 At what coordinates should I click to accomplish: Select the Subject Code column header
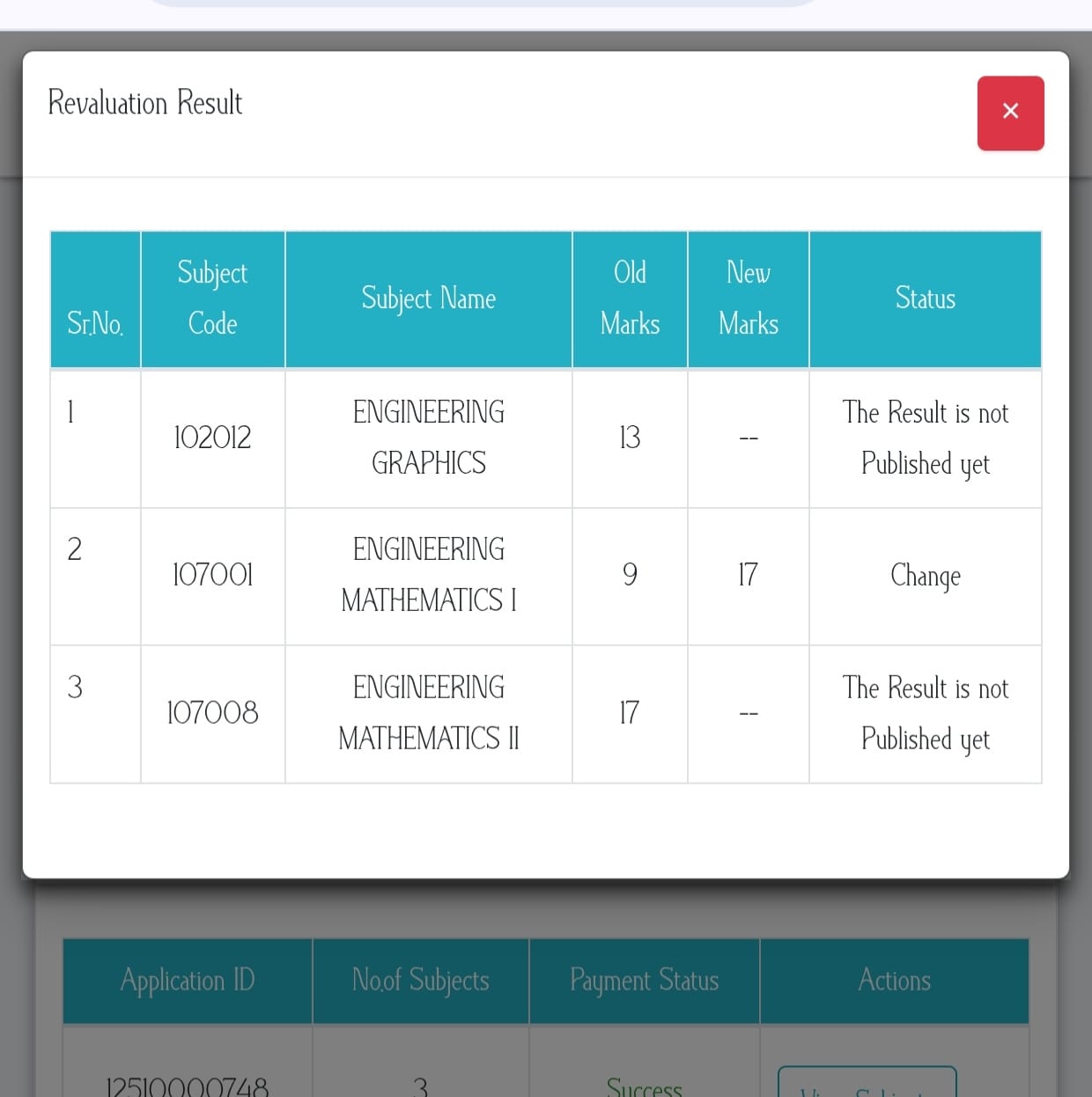pyautogui.click(x=212, y=298)
